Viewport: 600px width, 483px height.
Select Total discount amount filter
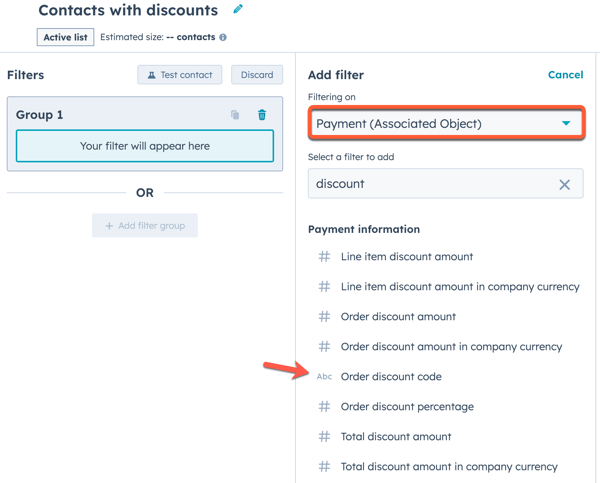pyautogui.click(x=396, y=437)
